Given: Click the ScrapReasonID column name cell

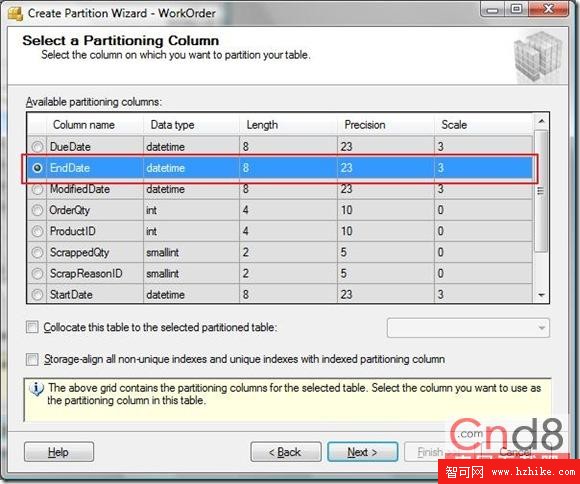Looking at the screenshot, I should coord(95,273).
